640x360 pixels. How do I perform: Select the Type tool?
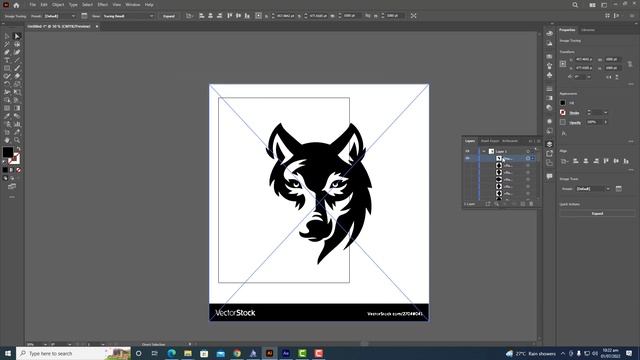pos(7,60)
